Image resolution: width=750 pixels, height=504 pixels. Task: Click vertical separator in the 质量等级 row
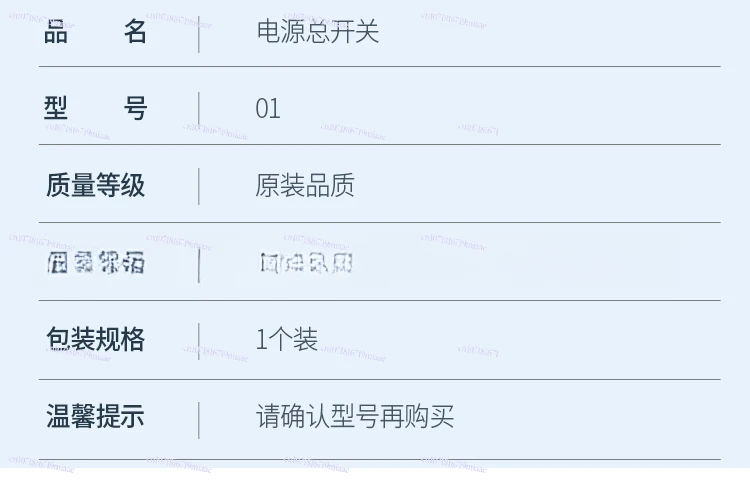tap(199, 186)
